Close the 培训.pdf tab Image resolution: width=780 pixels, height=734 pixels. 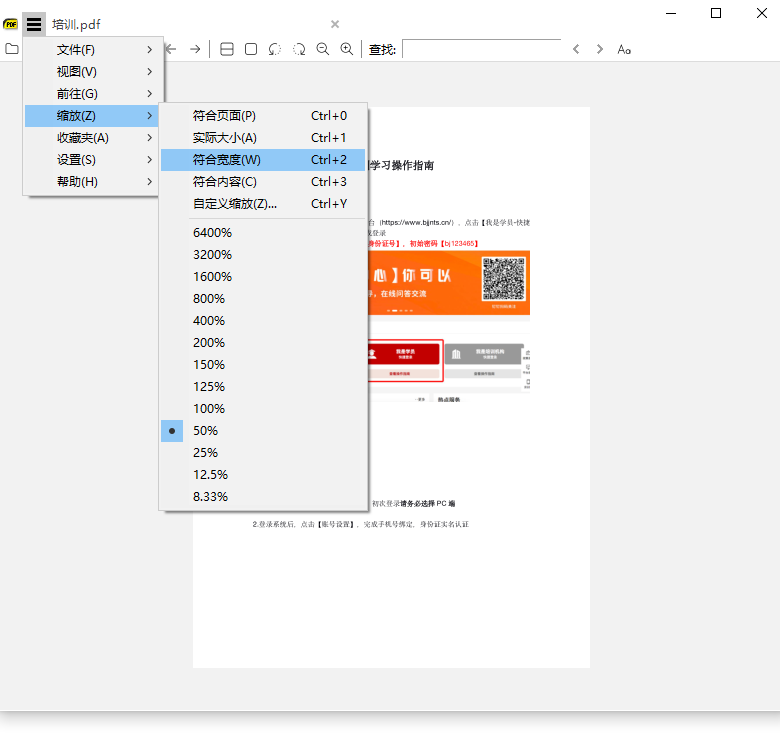coord(335,24)
